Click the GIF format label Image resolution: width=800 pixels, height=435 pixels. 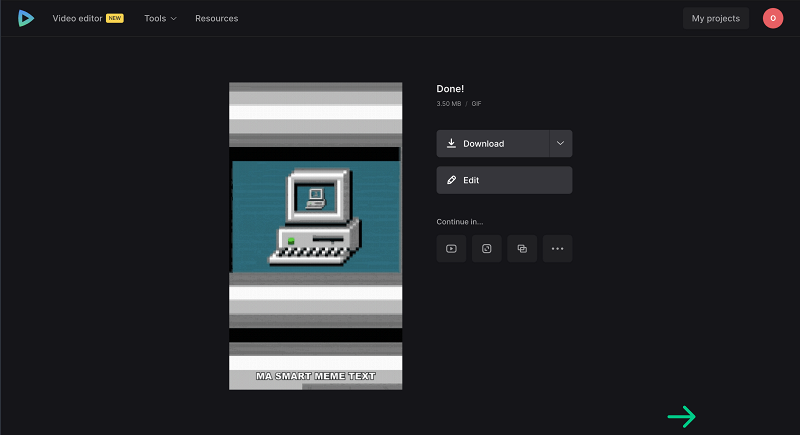coord(476,104)
